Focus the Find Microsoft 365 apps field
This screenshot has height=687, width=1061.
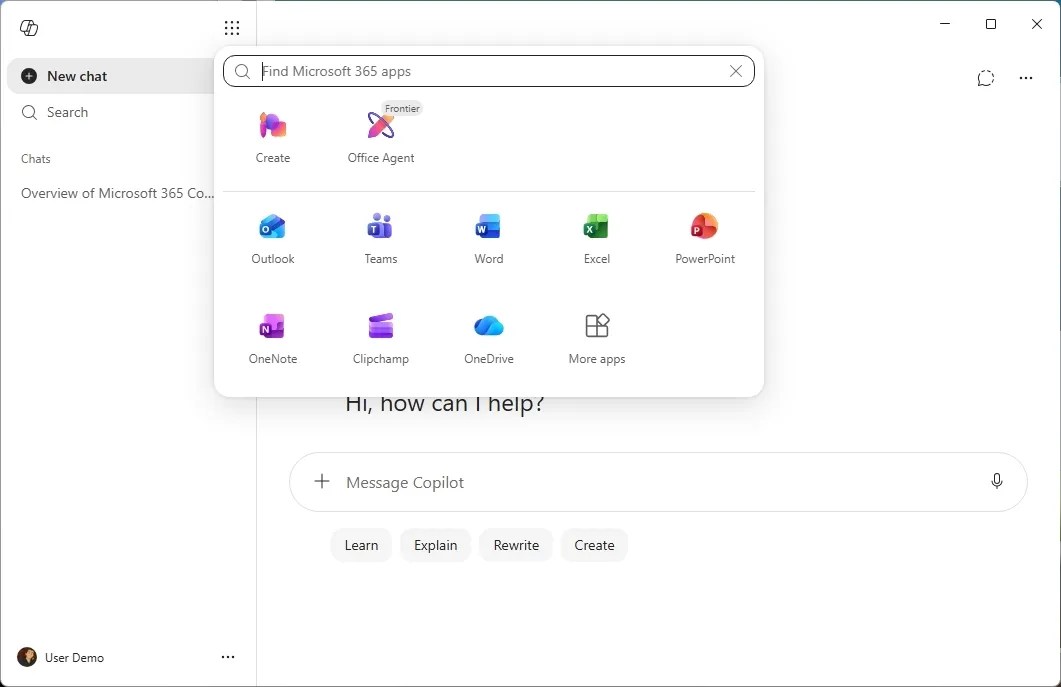(x=489, y=71)
